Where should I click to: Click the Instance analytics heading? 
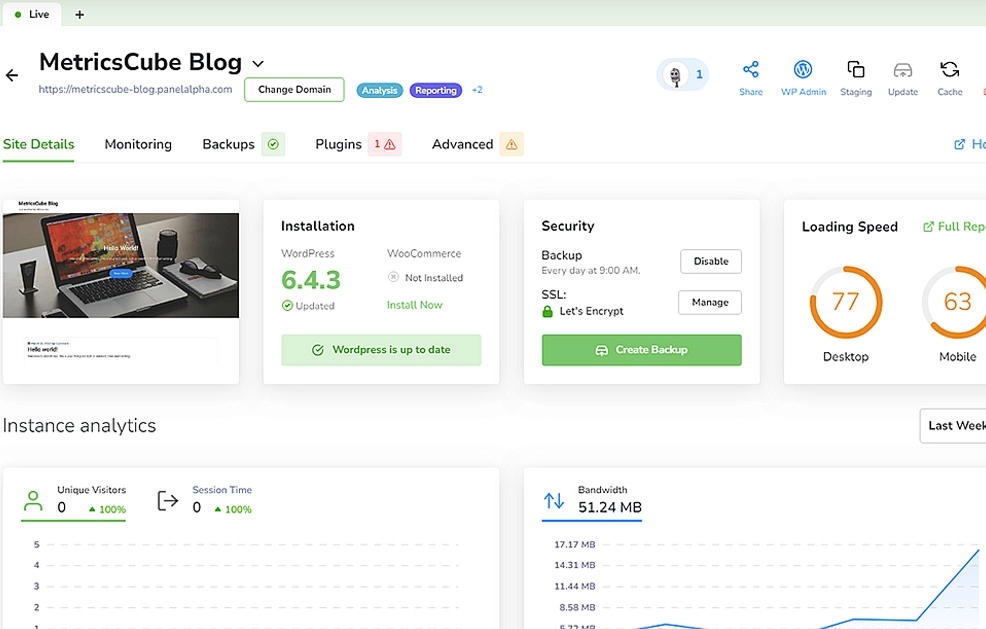[79, 426]
